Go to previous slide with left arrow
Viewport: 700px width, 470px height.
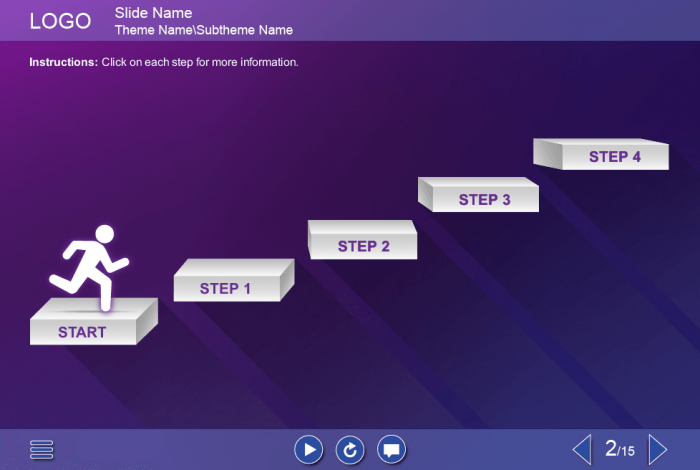coord(581,449)
